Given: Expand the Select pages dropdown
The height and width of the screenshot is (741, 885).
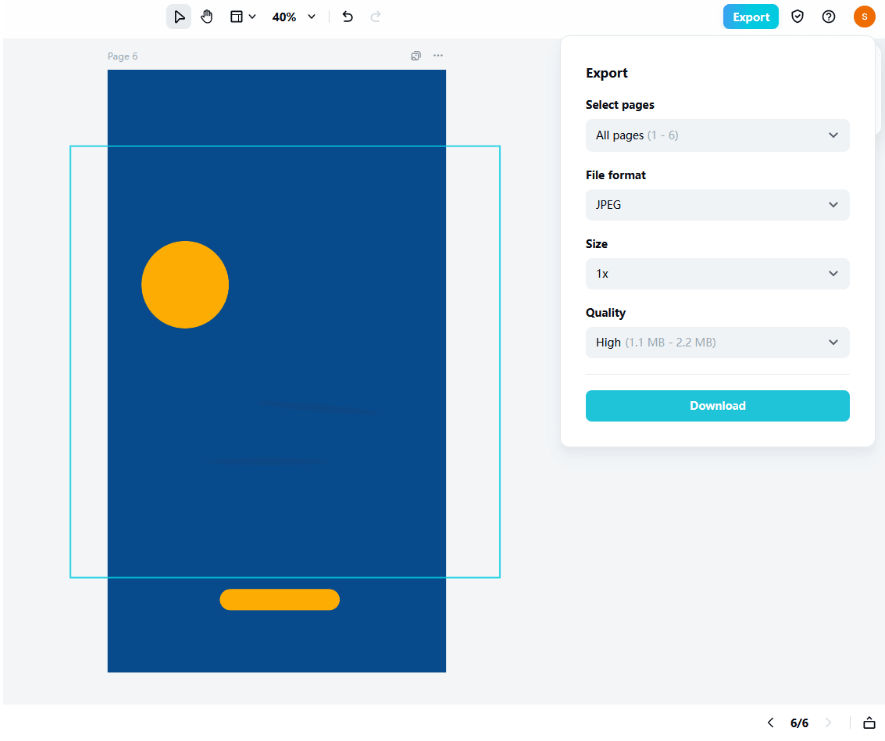Looking at the screenshot, I should click(717, 135).
